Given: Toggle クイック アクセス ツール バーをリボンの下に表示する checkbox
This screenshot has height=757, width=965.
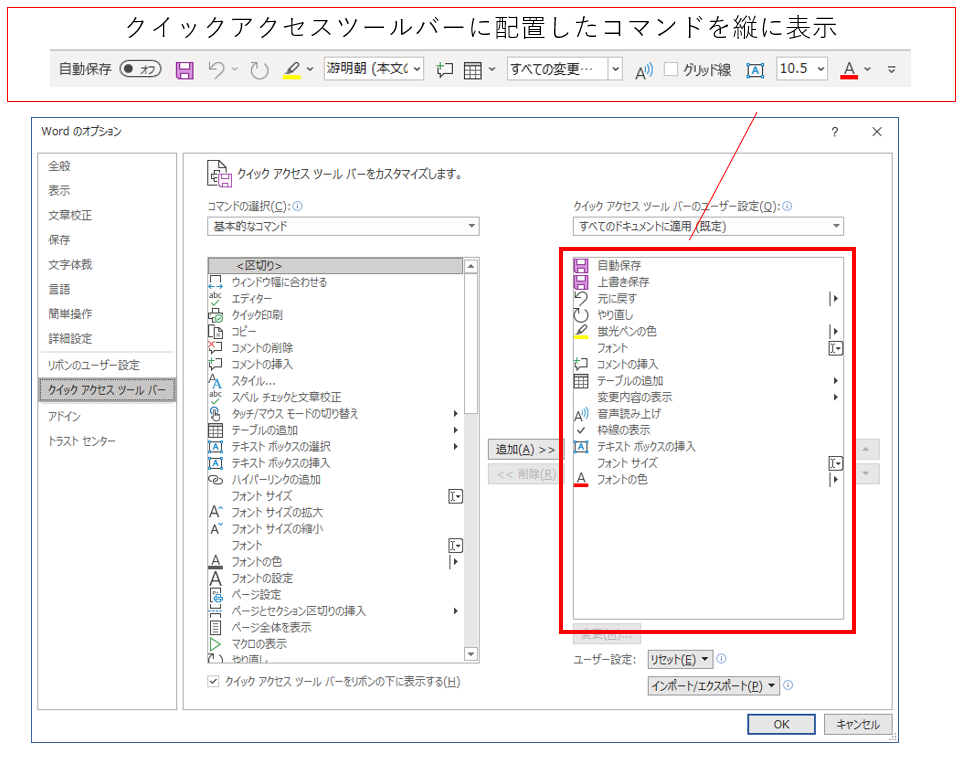Looking at the screenshot, I should pyautogui.click(x=212, y=682).
